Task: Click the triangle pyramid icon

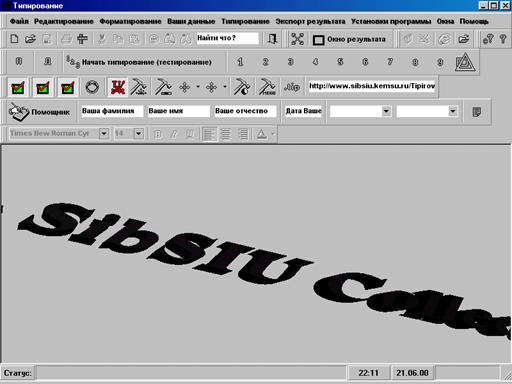Action: click(464, 62)
